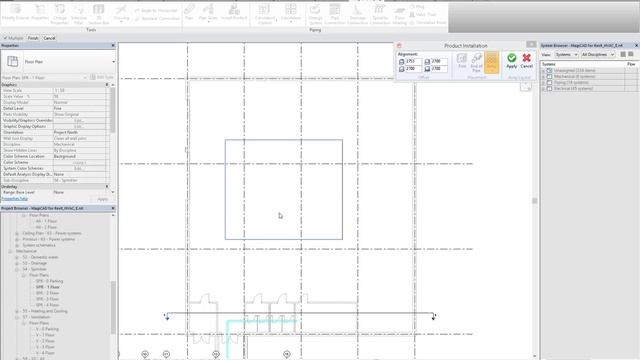Open the SPR - 0 Parking floor plan

click(49, 281)
